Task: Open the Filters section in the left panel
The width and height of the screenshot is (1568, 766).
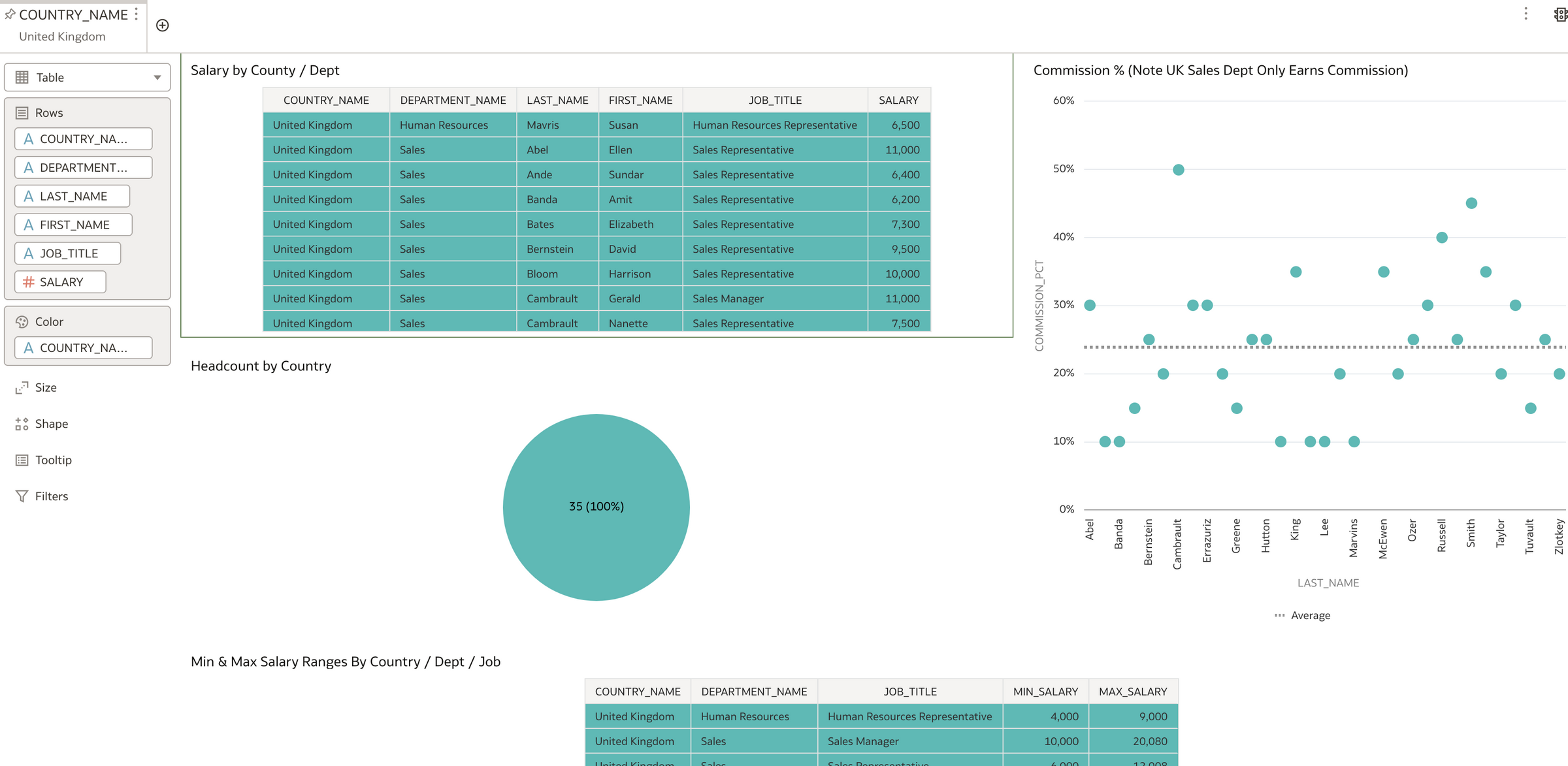Action: tap(52, 496)
